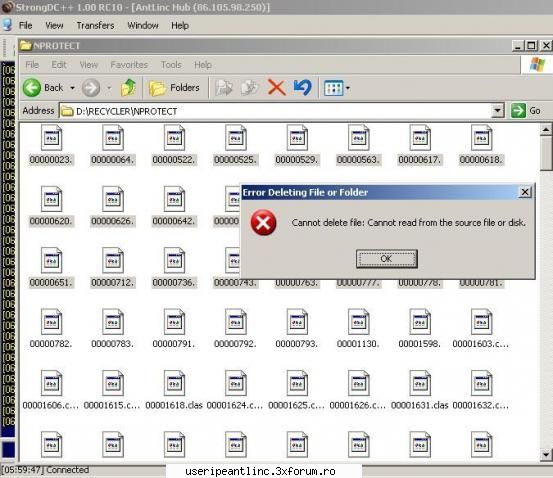Select file 00000023 icon
Screen dimensions: 553x478
click(51, 138)
